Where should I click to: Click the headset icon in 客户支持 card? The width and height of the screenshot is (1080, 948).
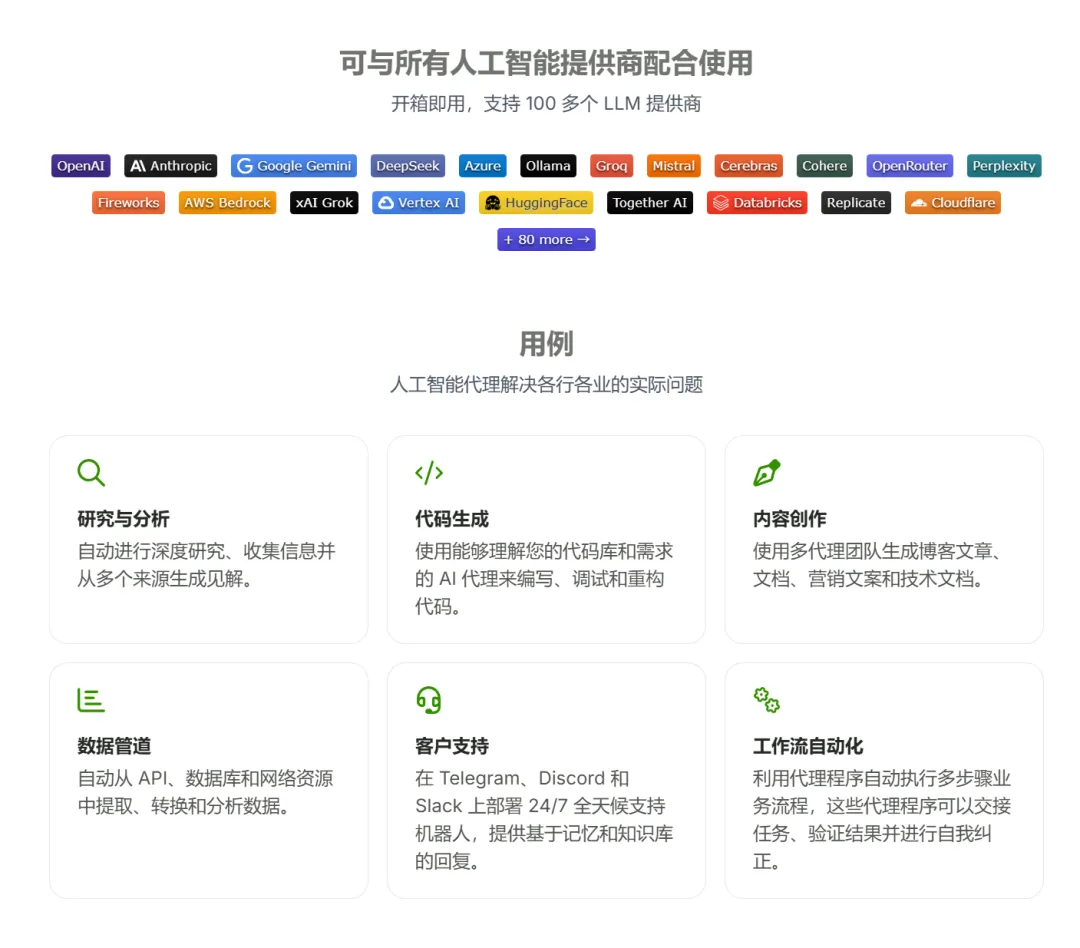(x=428, y=700)
